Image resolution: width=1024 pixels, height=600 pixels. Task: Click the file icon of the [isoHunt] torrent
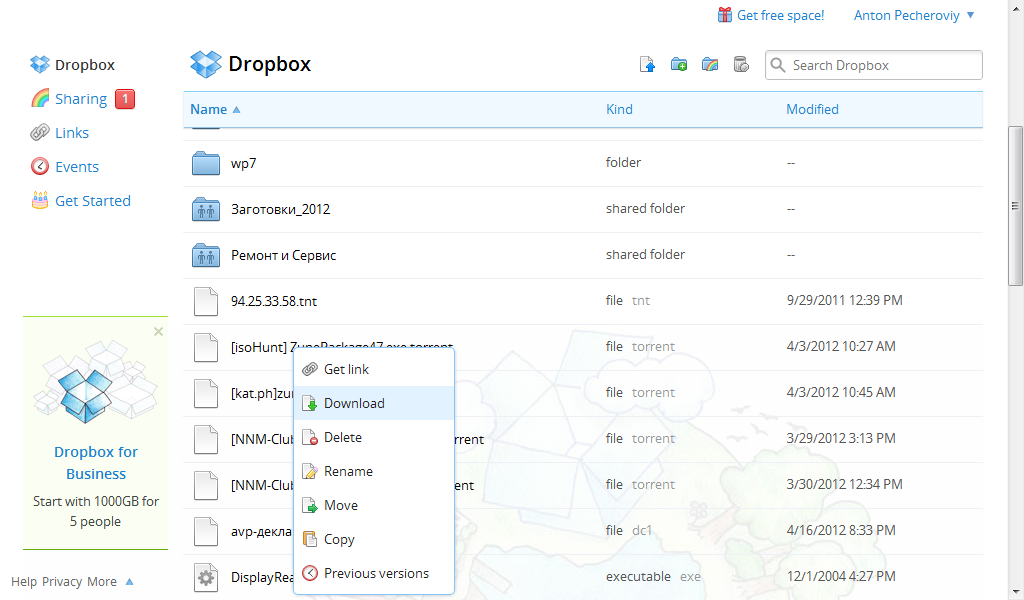coord(206,347)
